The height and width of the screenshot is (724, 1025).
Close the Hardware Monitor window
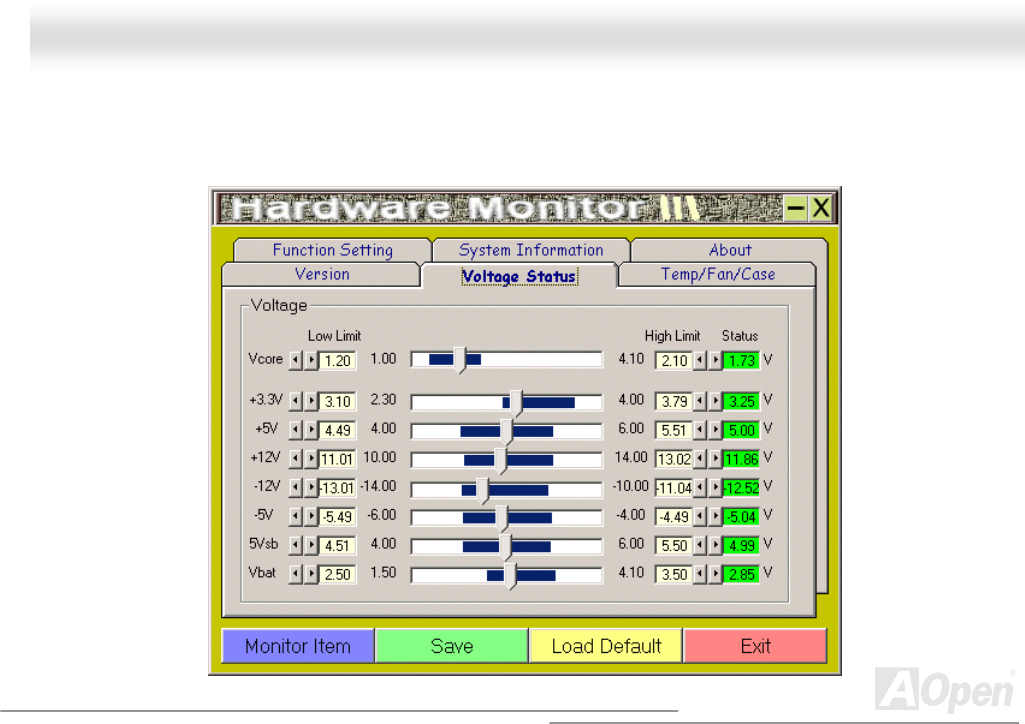pos(821,208)
